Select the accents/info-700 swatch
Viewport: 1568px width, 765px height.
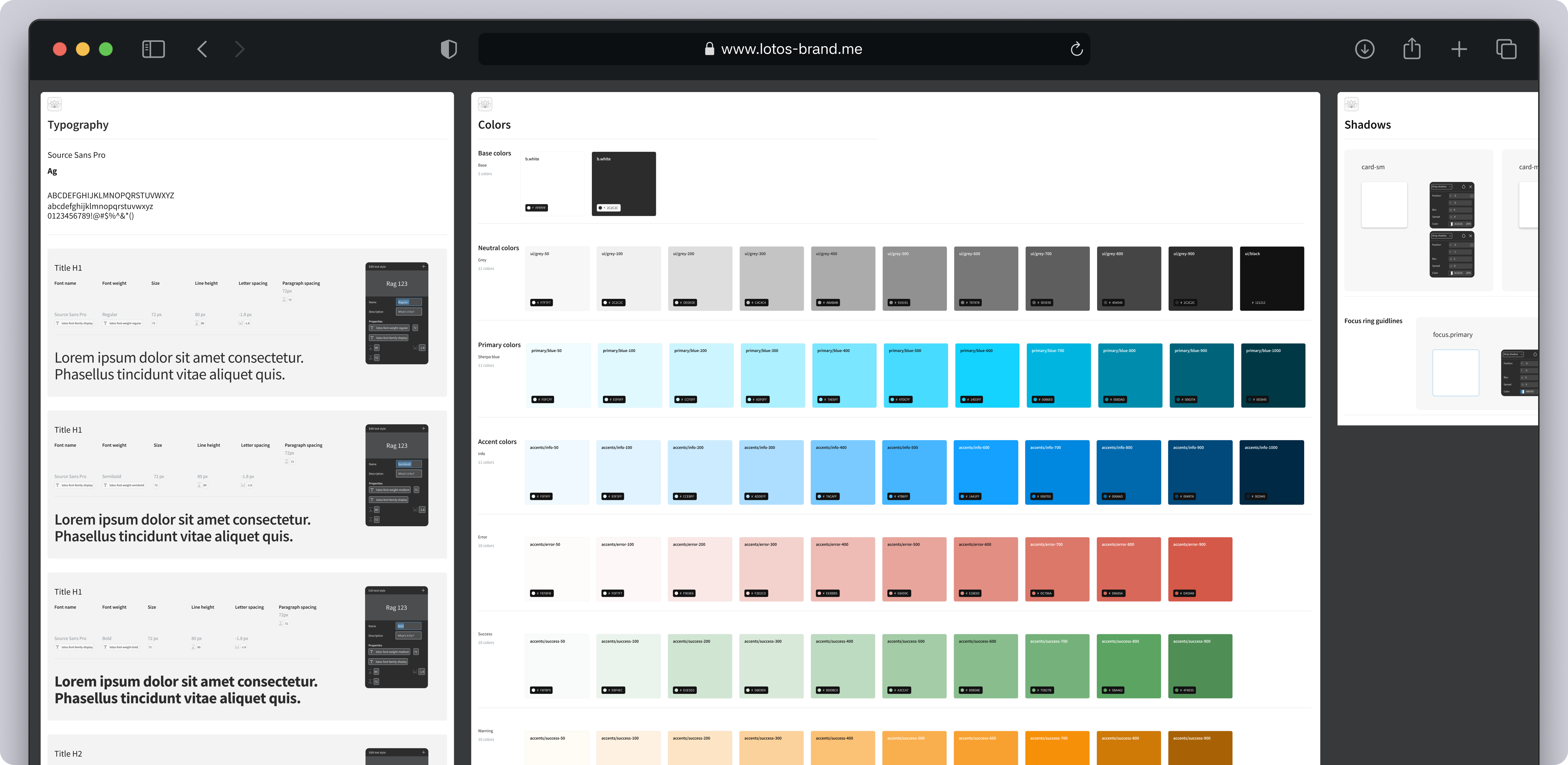1057,472
